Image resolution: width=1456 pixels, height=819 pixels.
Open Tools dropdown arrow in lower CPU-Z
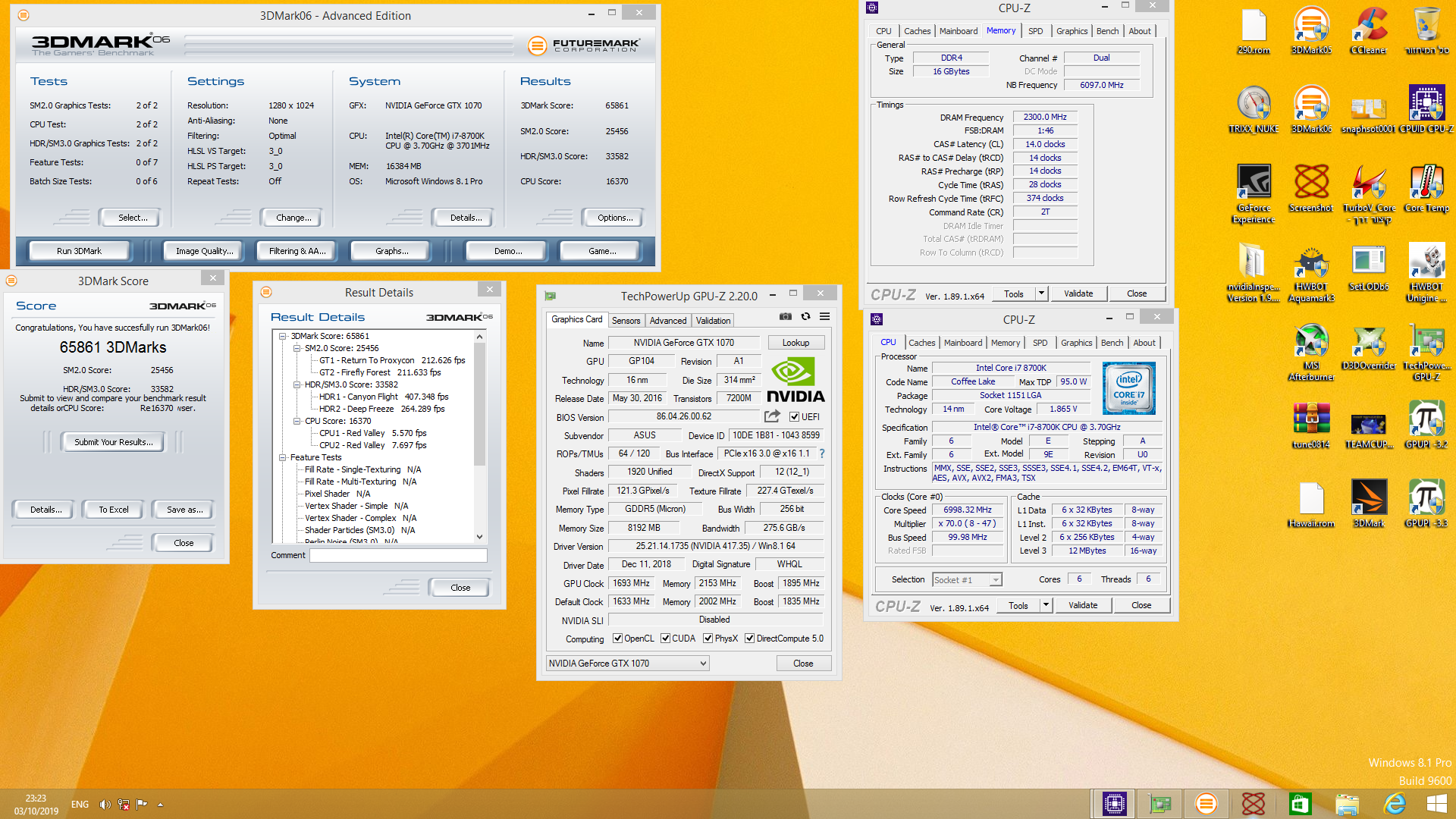[x=1046, y=605]
